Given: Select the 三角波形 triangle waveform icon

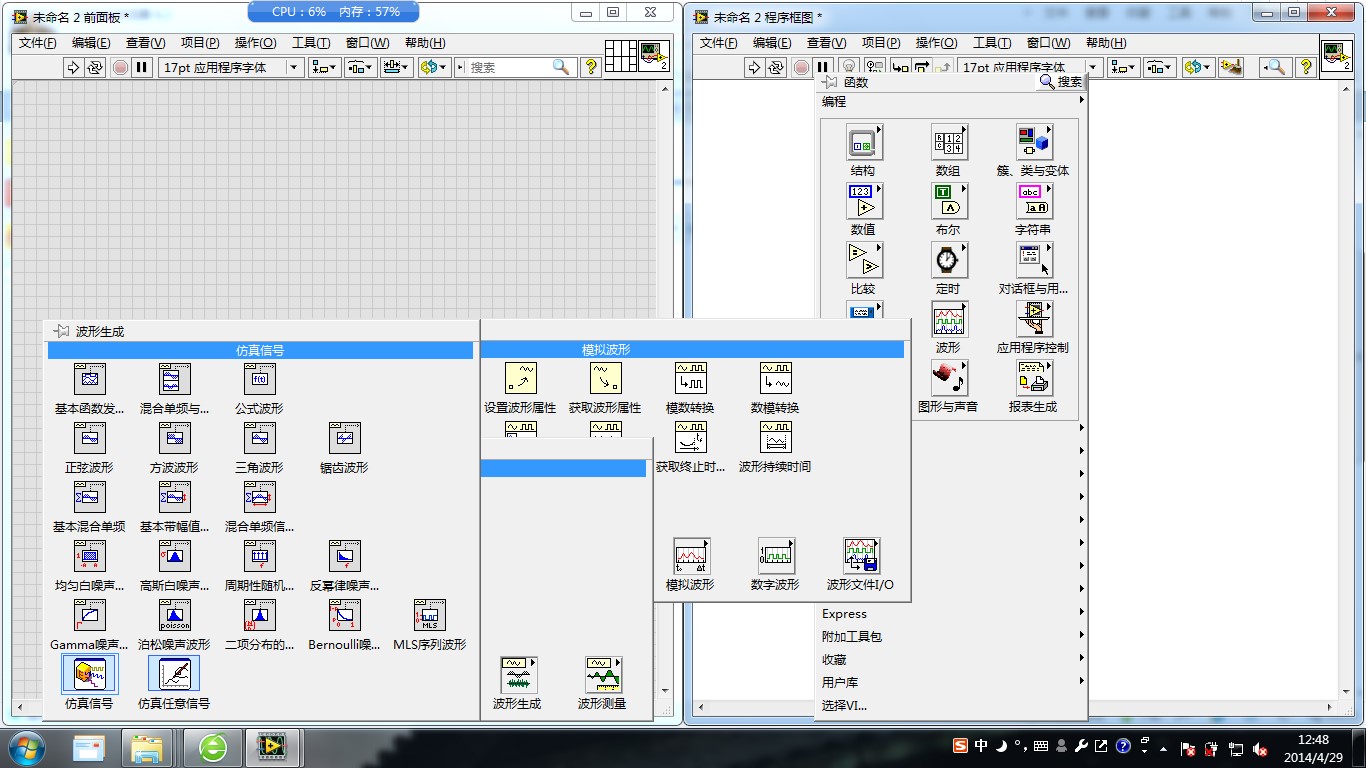Looking at the screenshot, I should pyautogui.click(x=260, y=438).
